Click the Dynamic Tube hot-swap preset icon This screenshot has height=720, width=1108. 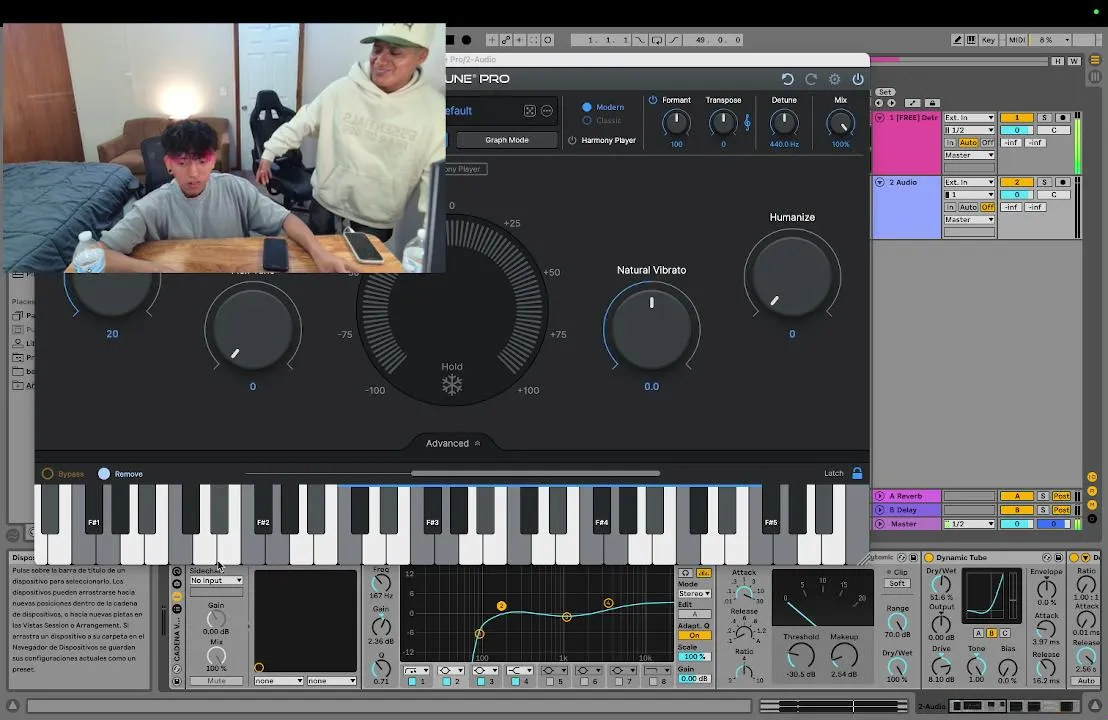(1047, 557)
